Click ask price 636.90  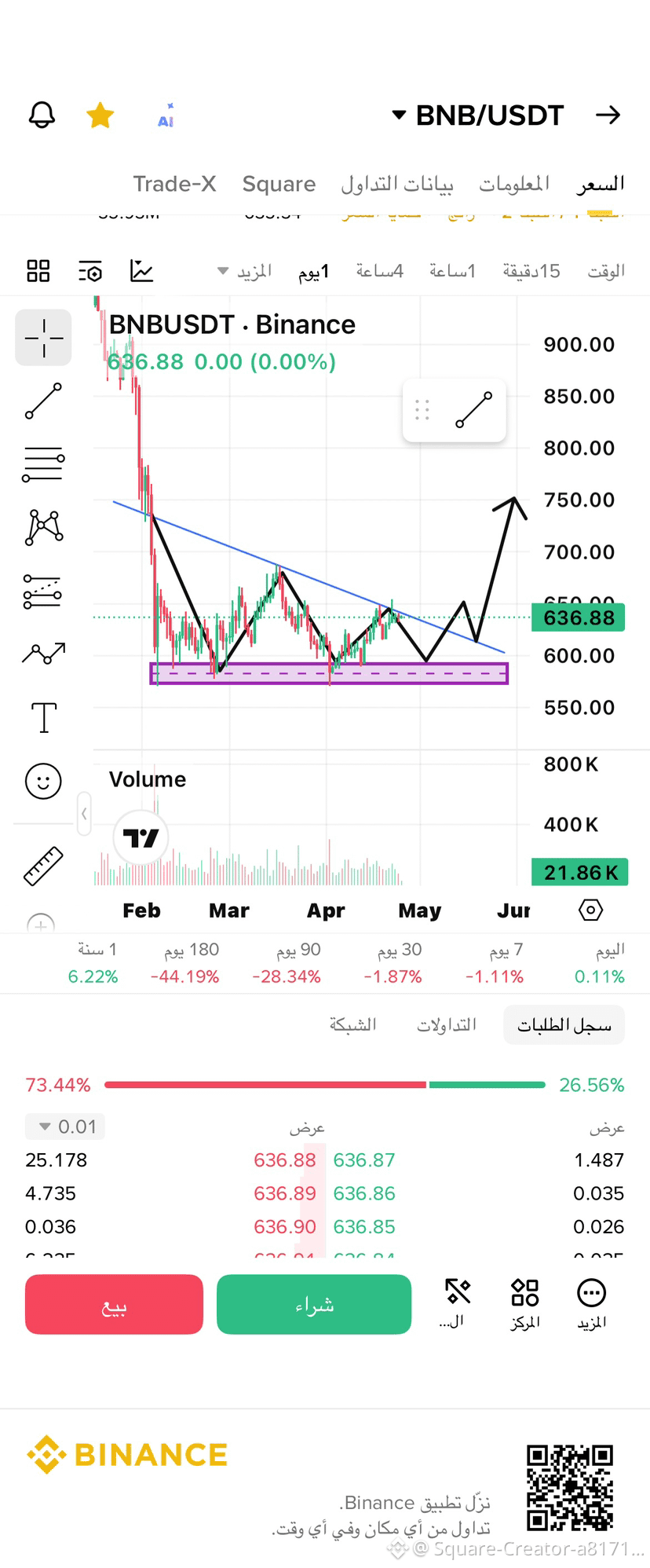[x=284, y=1227]
